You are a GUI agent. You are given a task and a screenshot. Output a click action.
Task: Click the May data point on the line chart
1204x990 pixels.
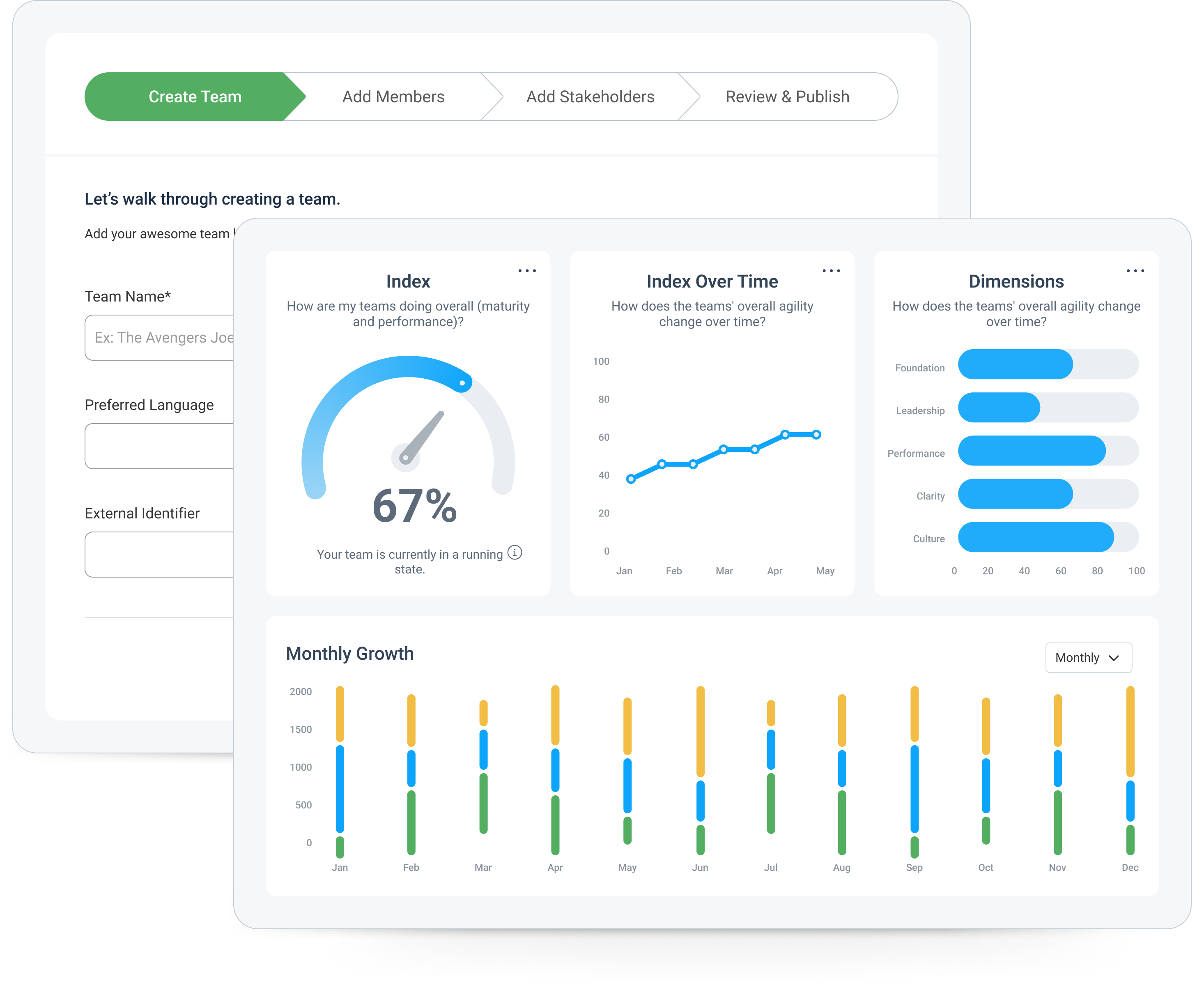817,435
